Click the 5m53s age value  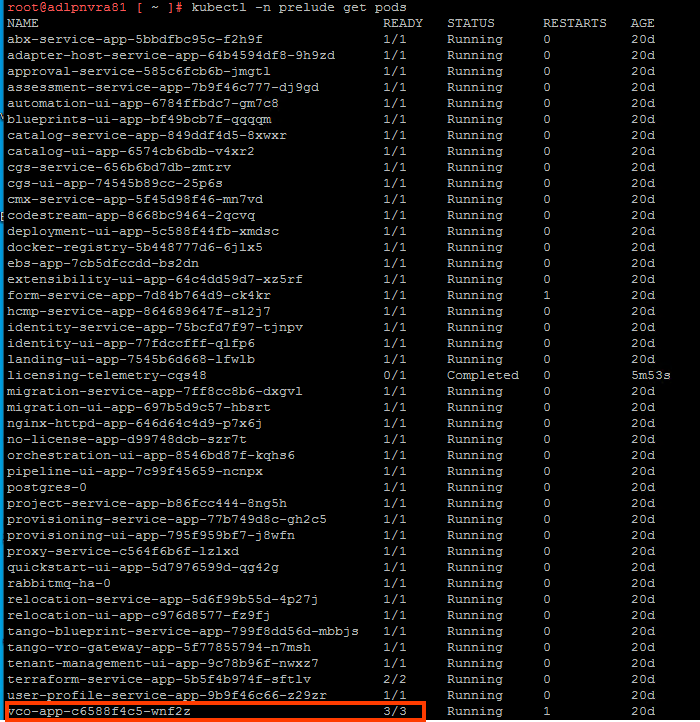click(650, 375)
